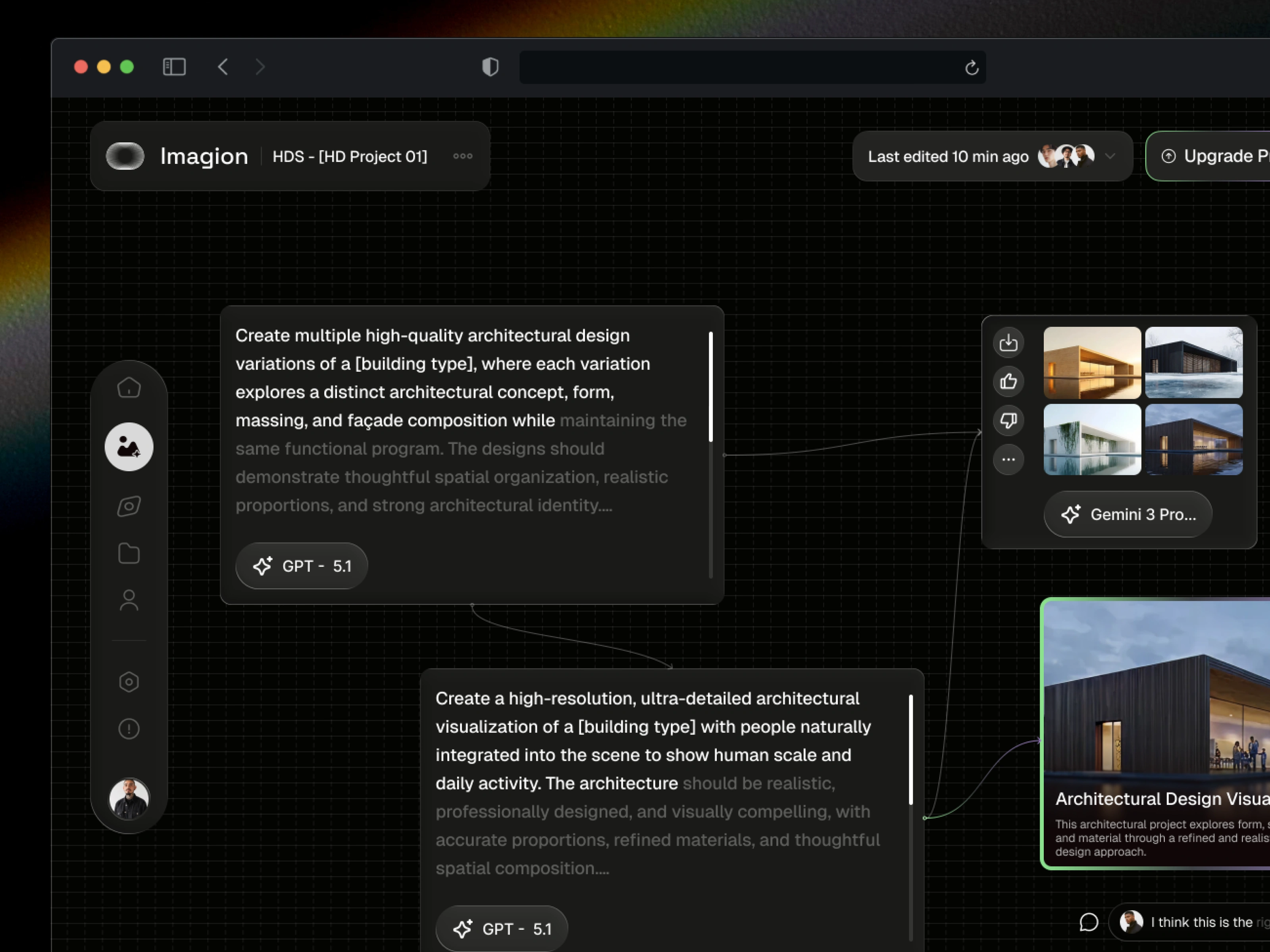Open the Gemini 3 Pro model selector
This screenshot has height=952, width=1270.
(1128, 515)
